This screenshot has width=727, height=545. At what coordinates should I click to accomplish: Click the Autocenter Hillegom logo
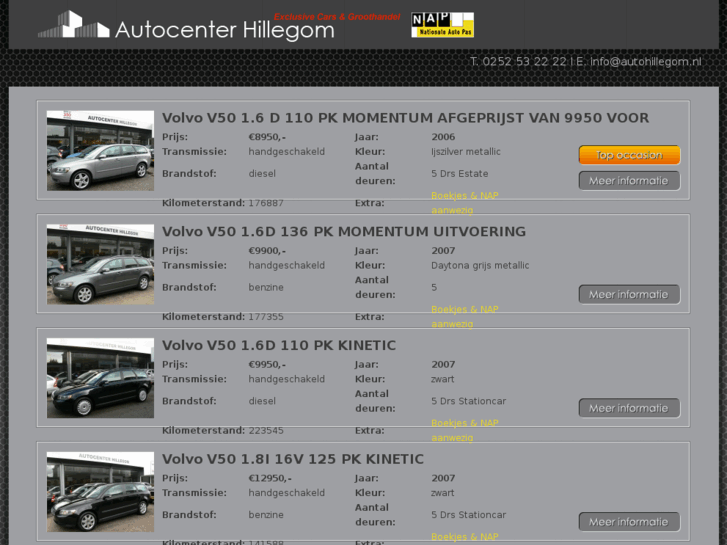[186, 26]
